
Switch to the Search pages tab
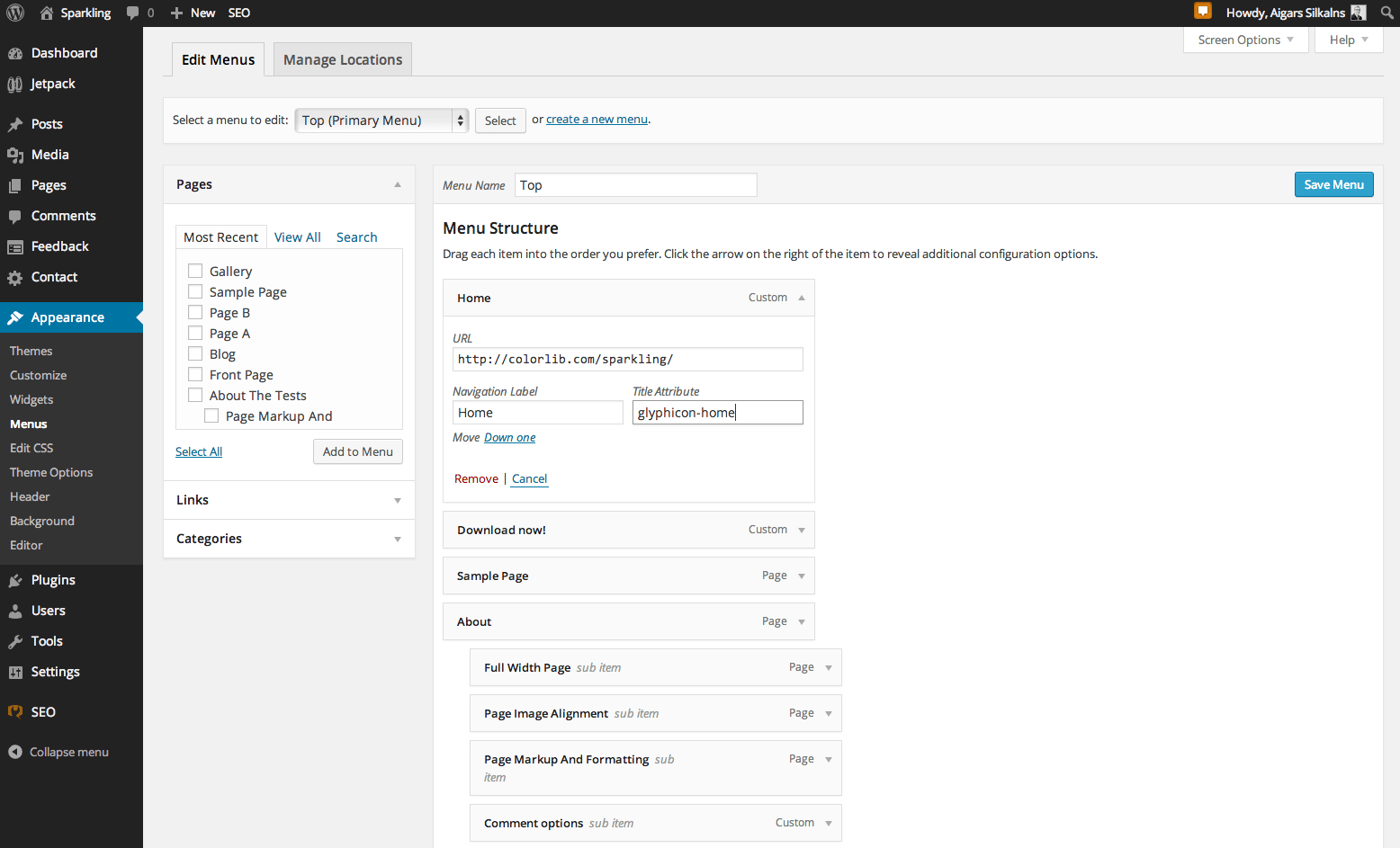click(x=356, y=237)
